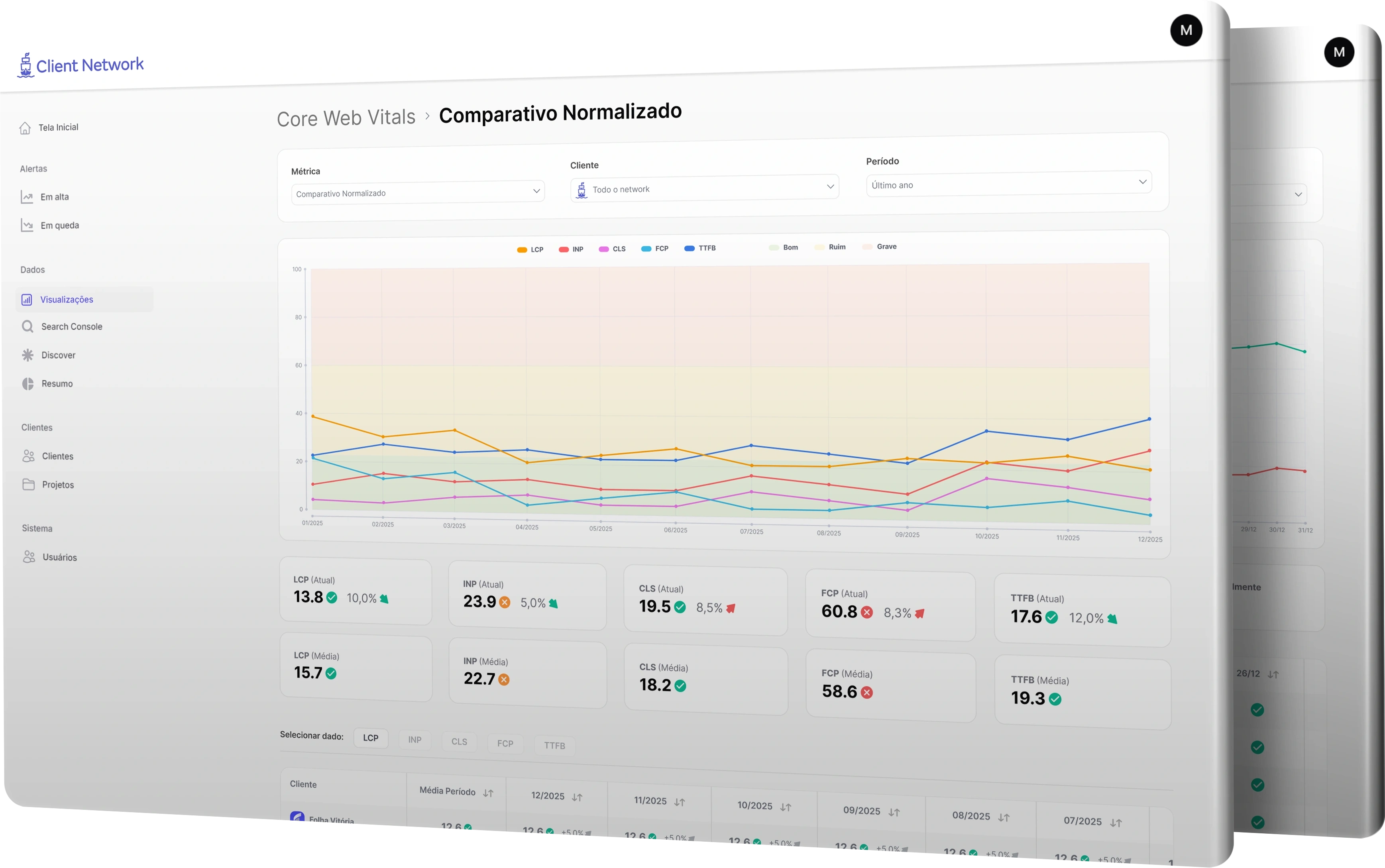Open the Período Último ano dropdown
The image size is (1385, 868).
click(x=1008, y=184)
